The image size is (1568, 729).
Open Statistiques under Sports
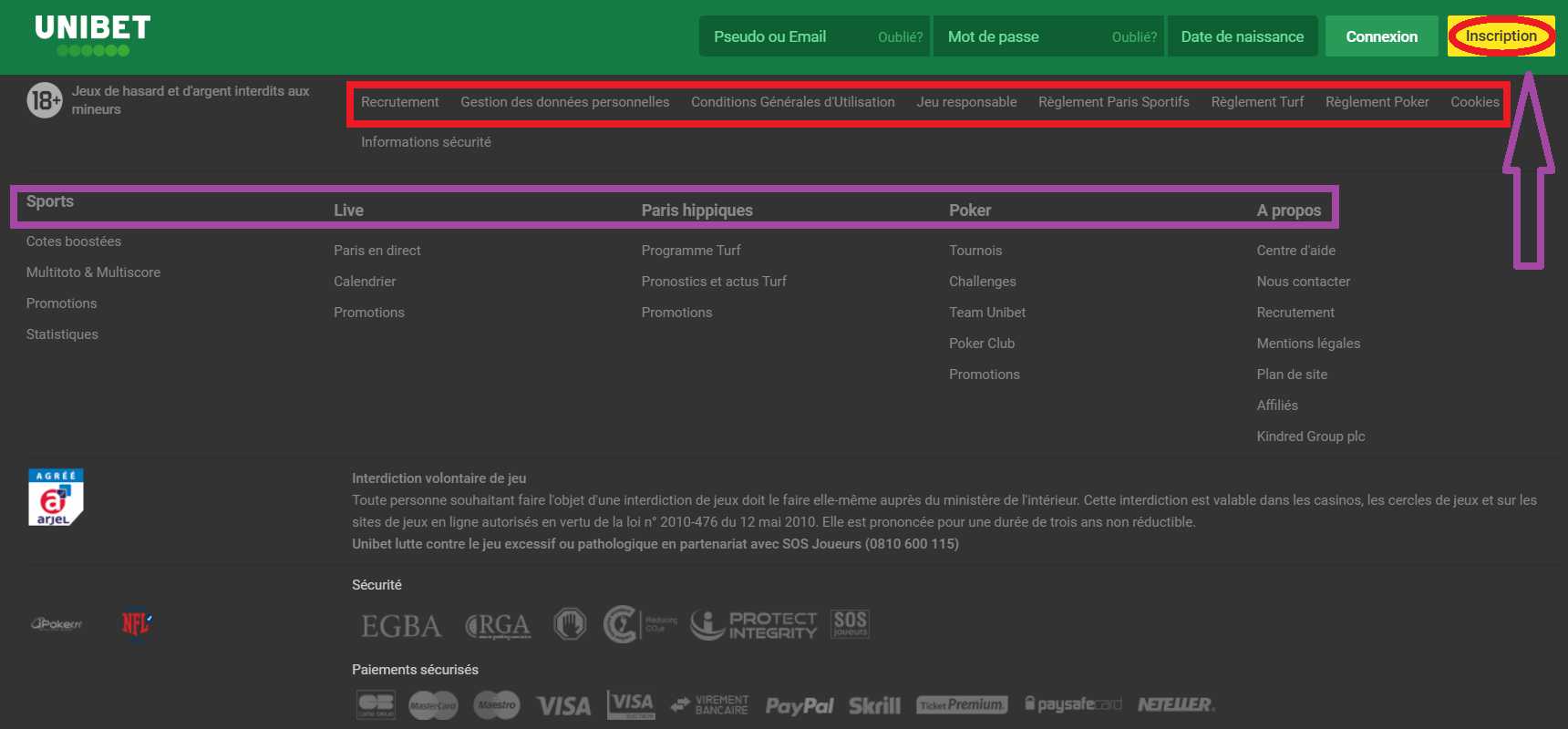(x=62, y=334)
